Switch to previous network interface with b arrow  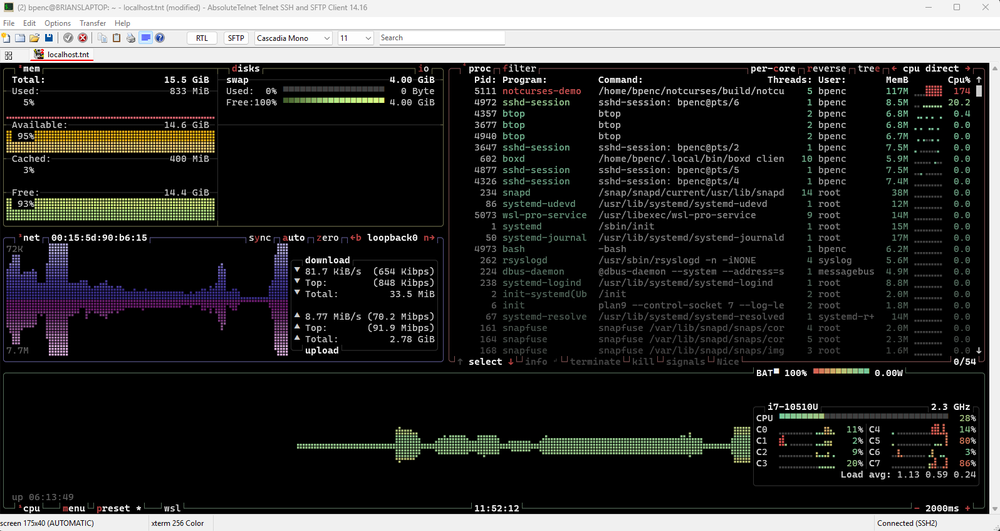coord(356,238)
